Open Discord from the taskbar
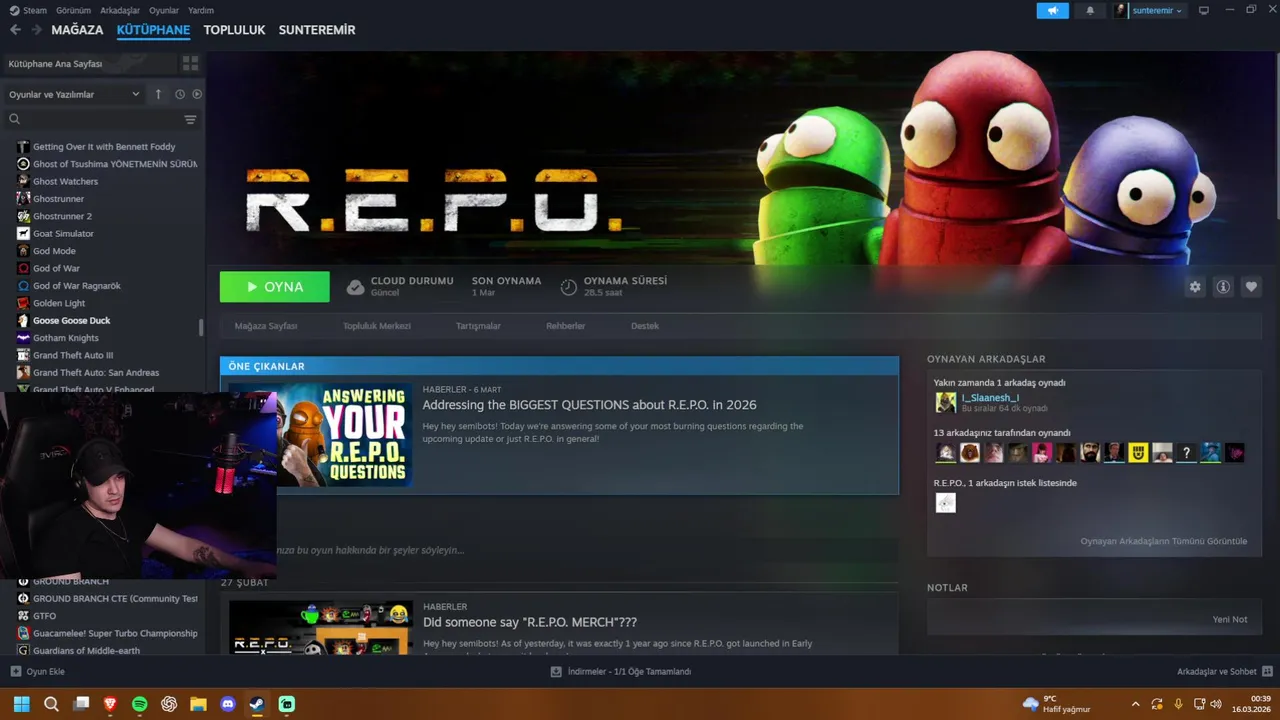1280x720 pixels. point(228,704)
